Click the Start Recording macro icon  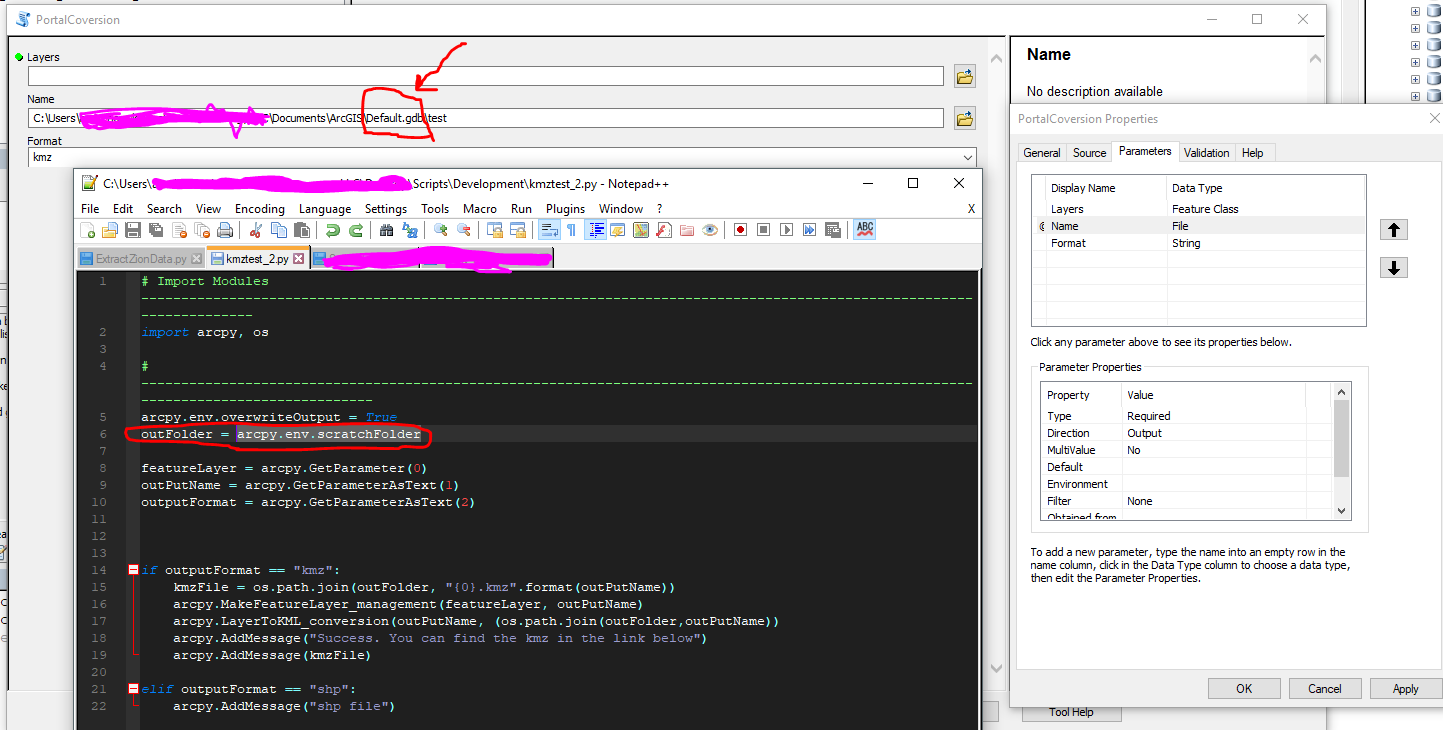coord(740,230)
